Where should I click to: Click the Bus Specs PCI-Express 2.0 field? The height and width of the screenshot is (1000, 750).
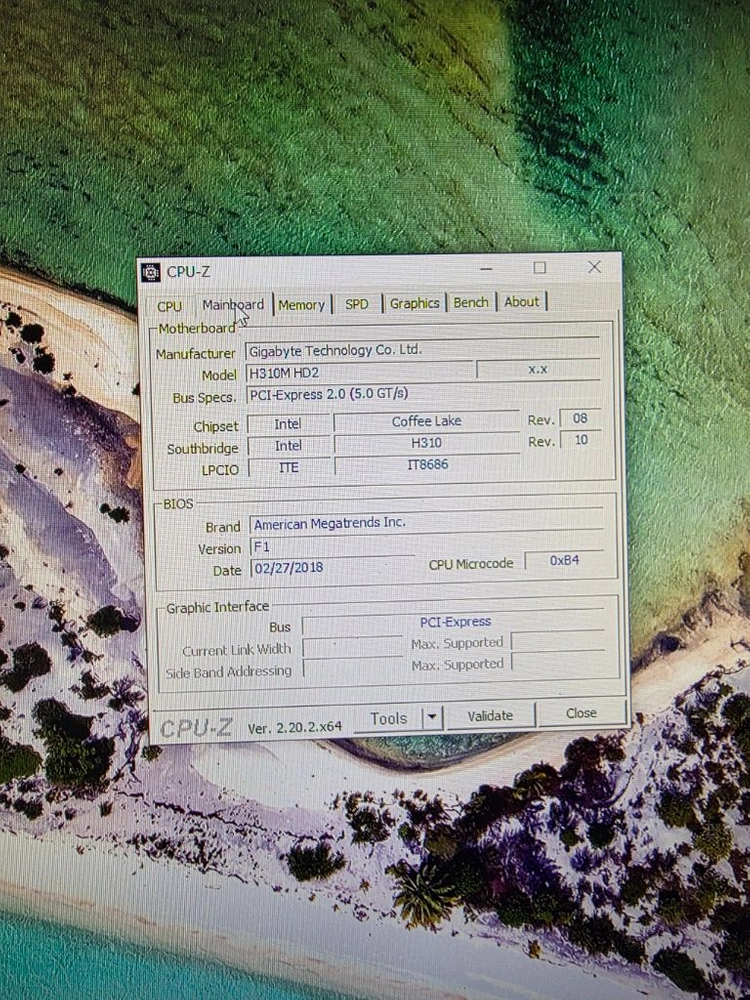[x=422, y=393]
